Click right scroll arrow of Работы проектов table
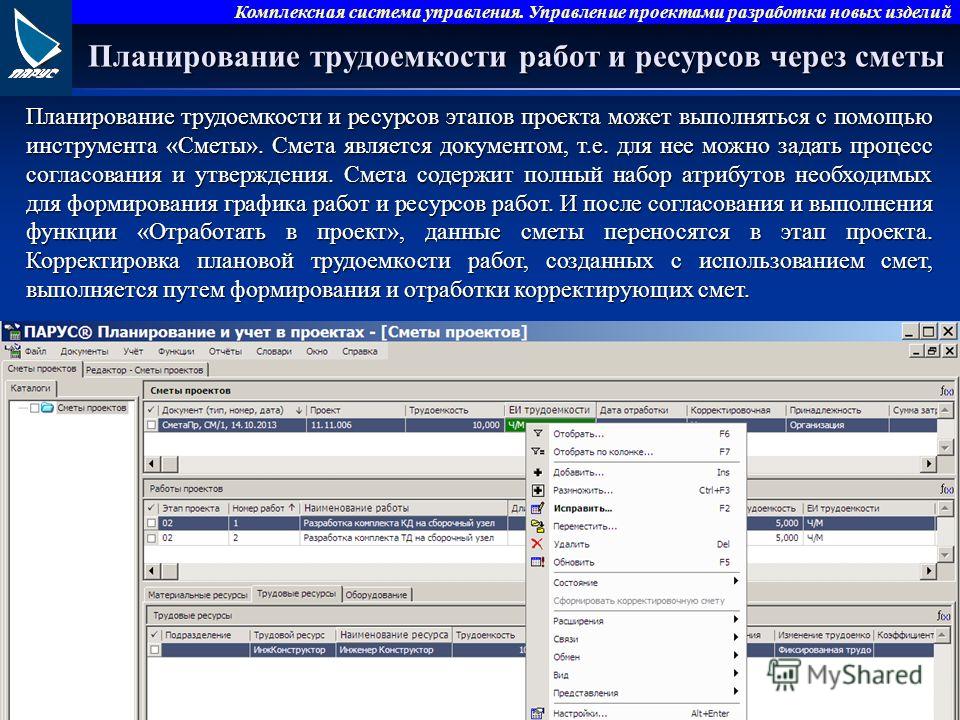This screenshot has height=720, width=960. tap(929, 571)
